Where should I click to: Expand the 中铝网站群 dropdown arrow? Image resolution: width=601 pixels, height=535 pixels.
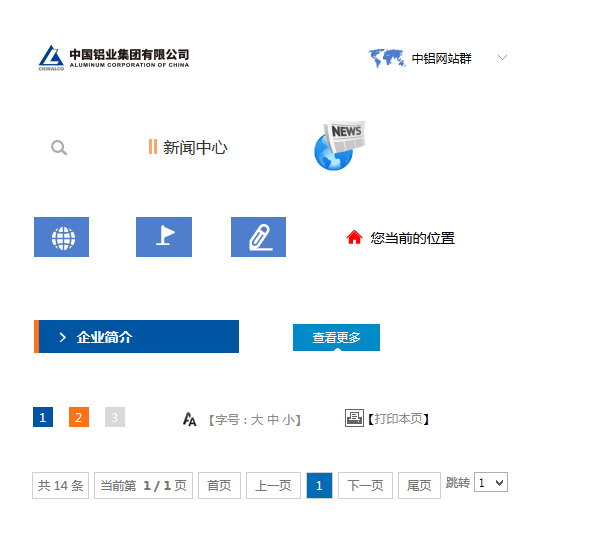pos(502,58)
